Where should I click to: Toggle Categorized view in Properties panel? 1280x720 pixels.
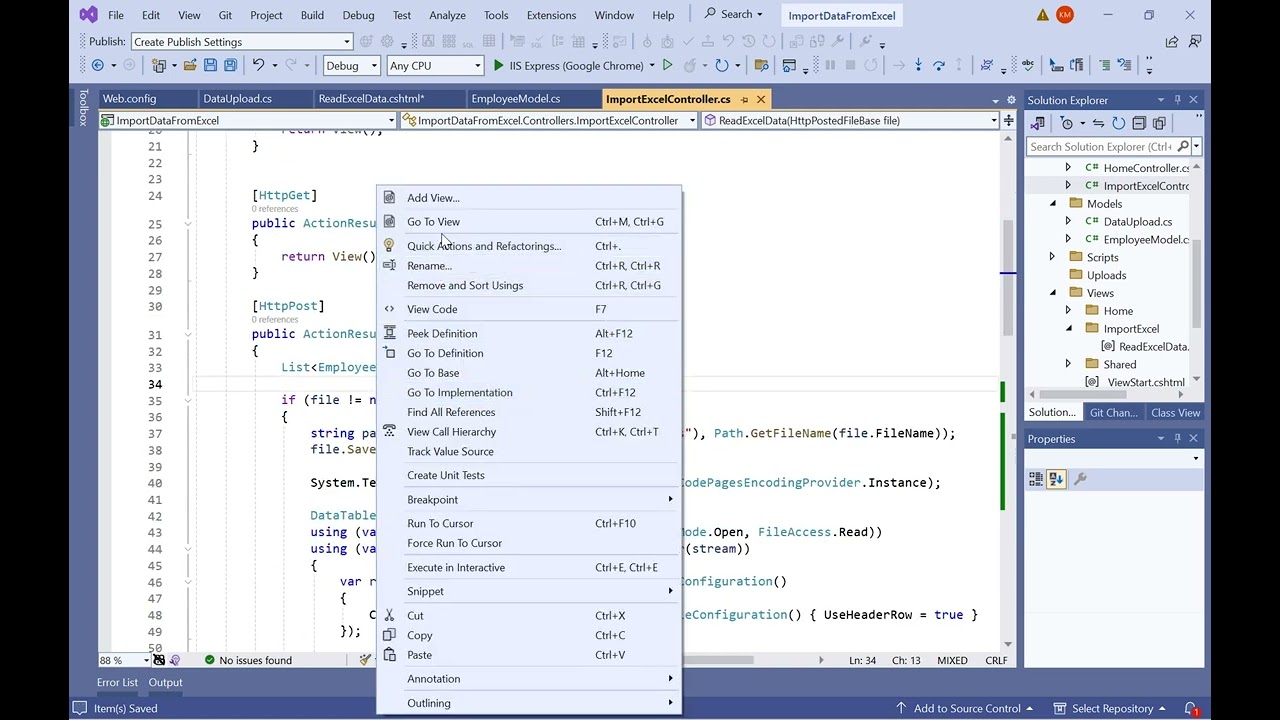point(1036,479)
